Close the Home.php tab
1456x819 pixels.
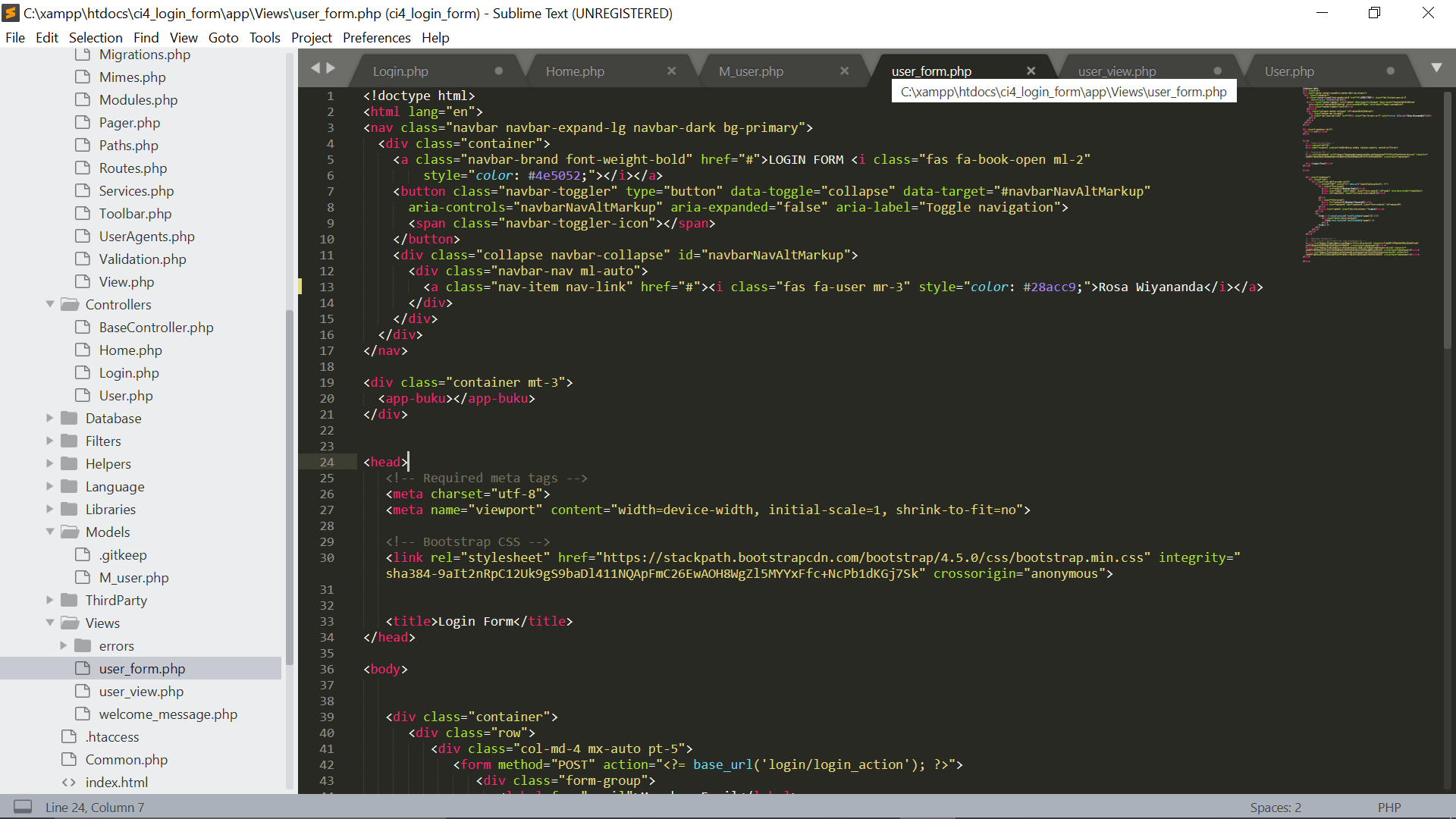pos(671,71)
